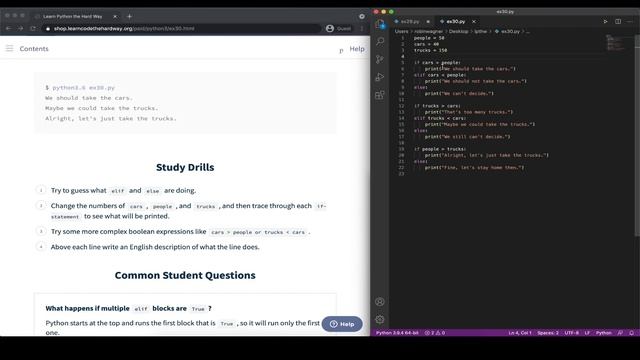Reload the browser page

click(33, 28)
